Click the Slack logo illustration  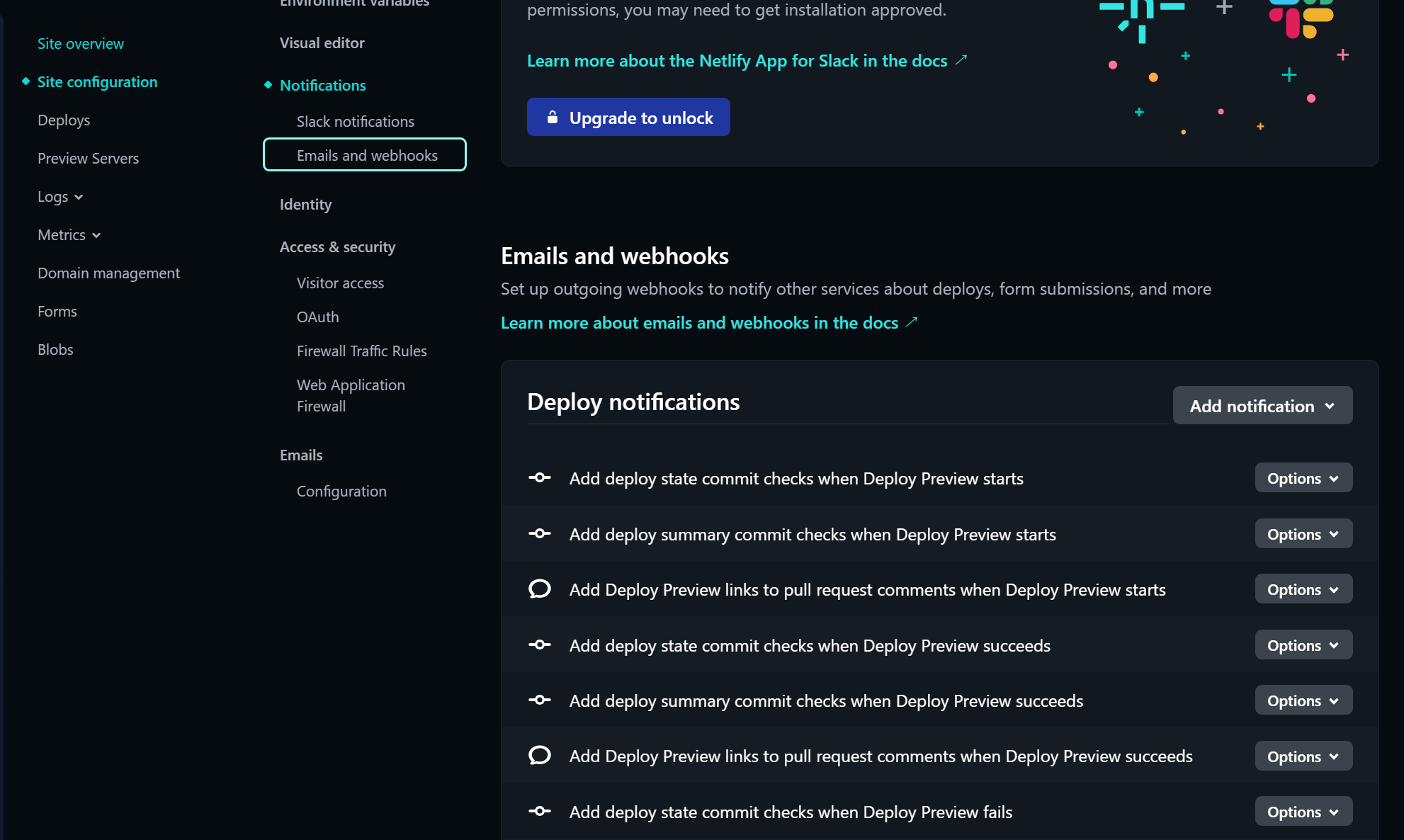[1301, 18]
